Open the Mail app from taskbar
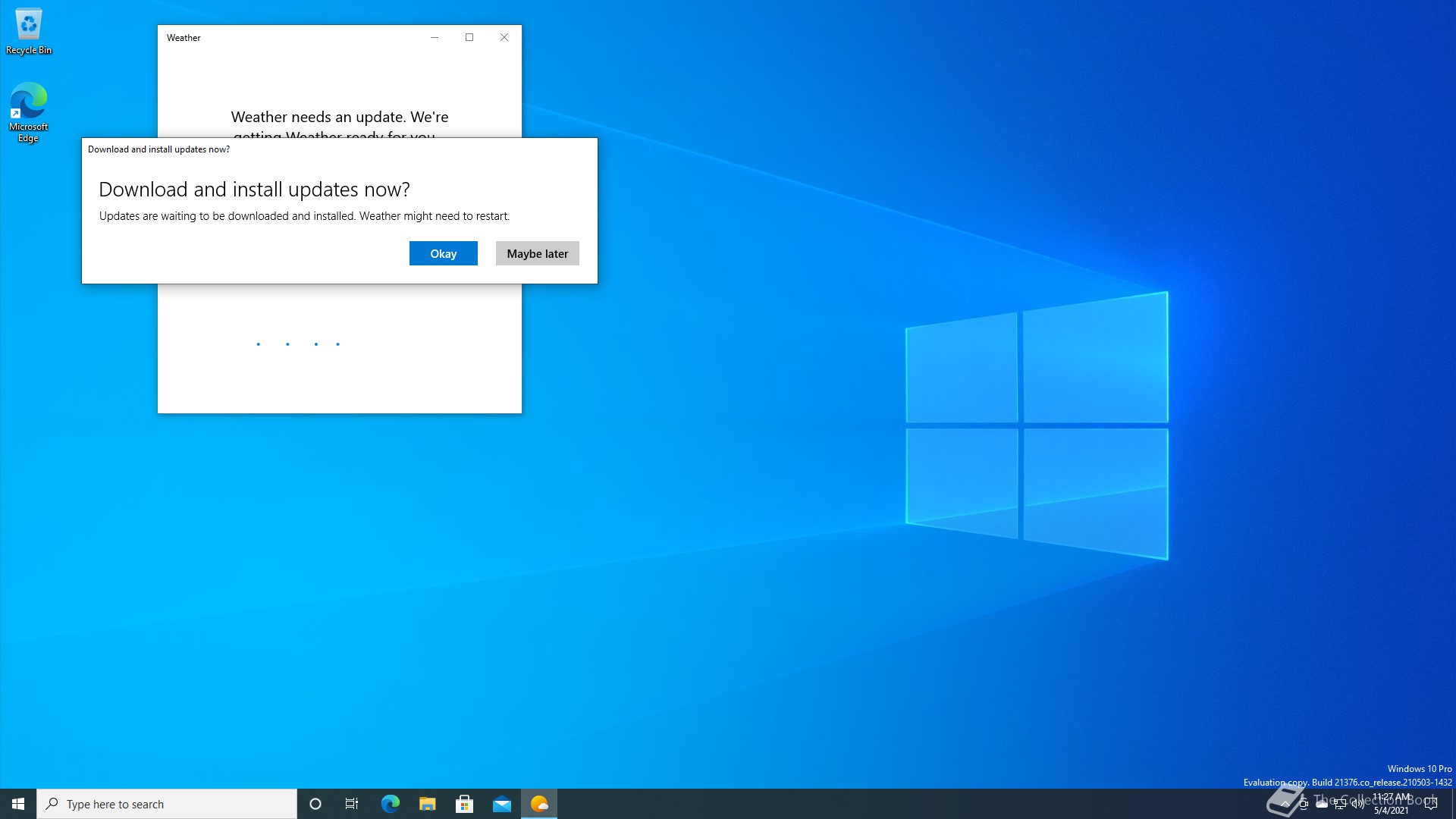 [501, 804]
